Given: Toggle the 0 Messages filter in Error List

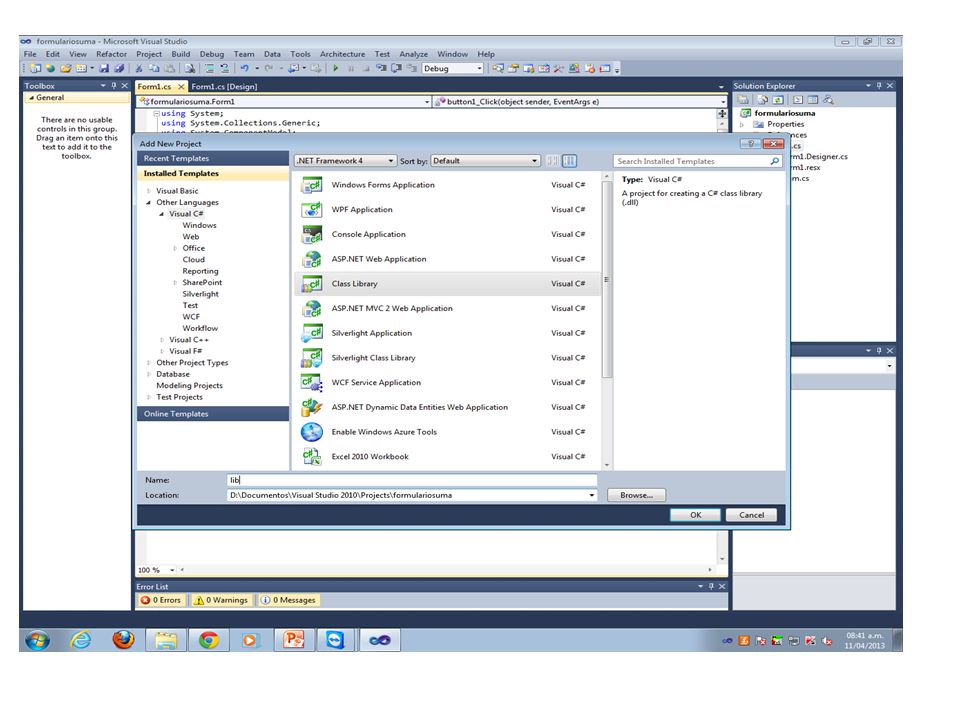Looking at the screenshot, I should (x=287, y=601).
